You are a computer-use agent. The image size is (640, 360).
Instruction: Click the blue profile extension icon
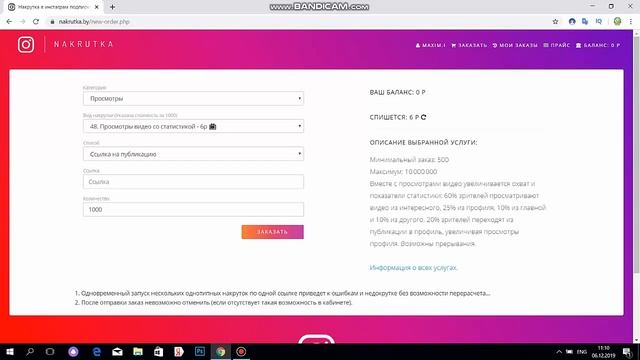572,22
